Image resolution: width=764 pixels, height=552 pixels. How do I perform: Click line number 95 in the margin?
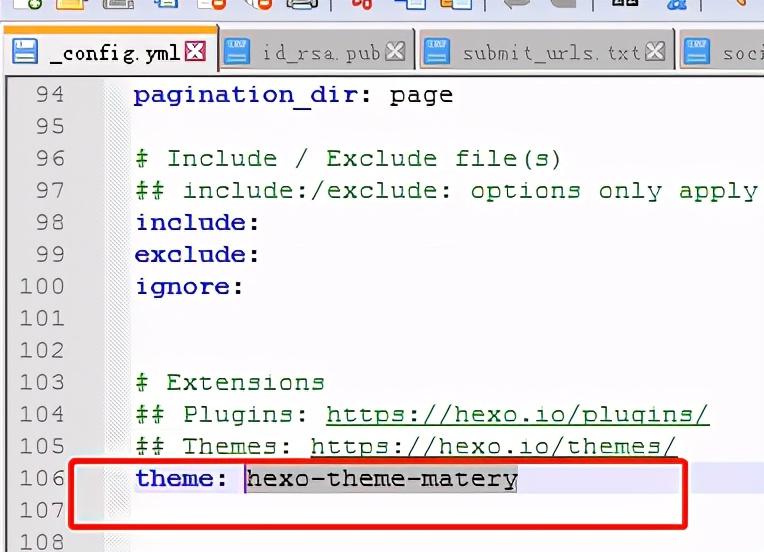[50, 127]
